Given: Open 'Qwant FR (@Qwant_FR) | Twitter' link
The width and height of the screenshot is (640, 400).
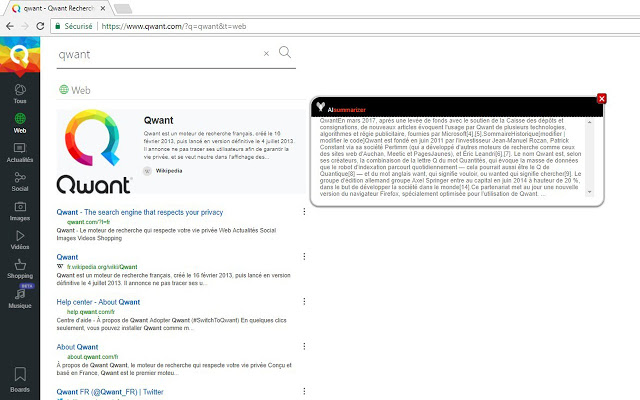Looking at the screenshot, I should point(110,392).
